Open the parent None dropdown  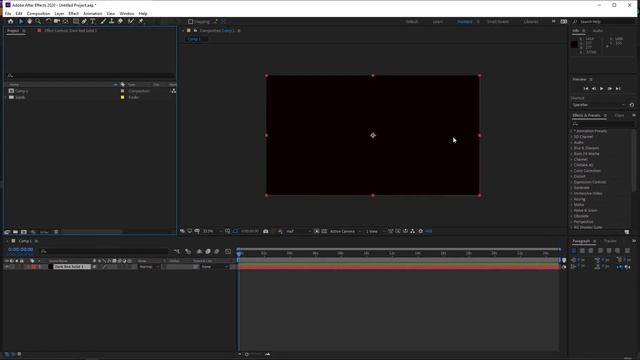214,267
